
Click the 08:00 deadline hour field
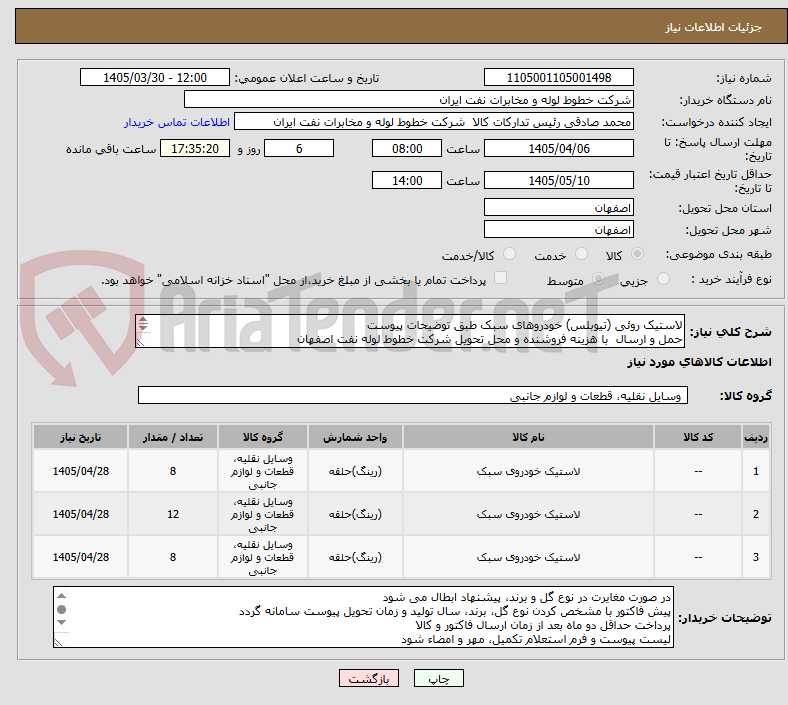(x=407, y=148)
